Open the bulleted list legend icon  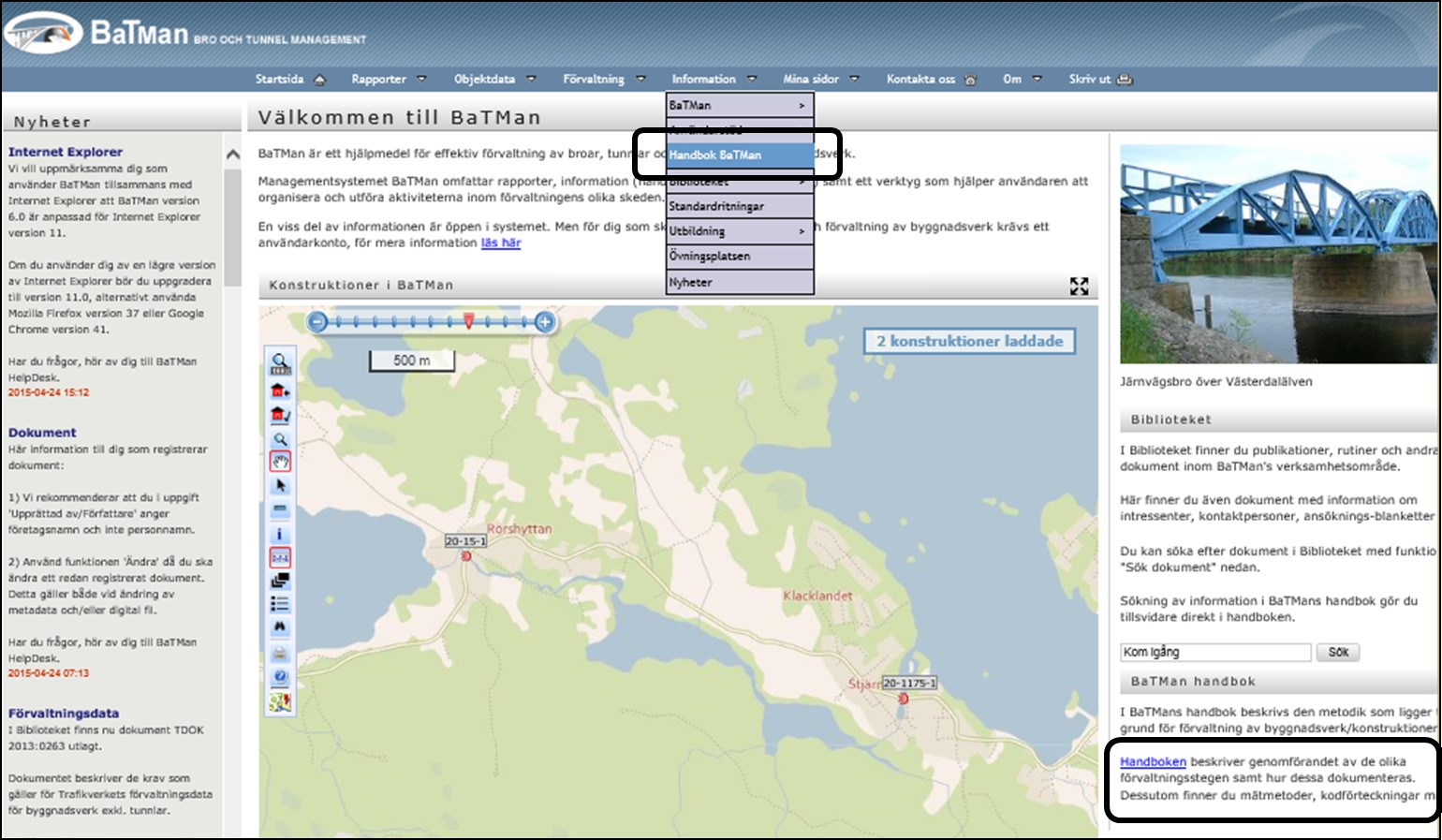click(280, 605)
